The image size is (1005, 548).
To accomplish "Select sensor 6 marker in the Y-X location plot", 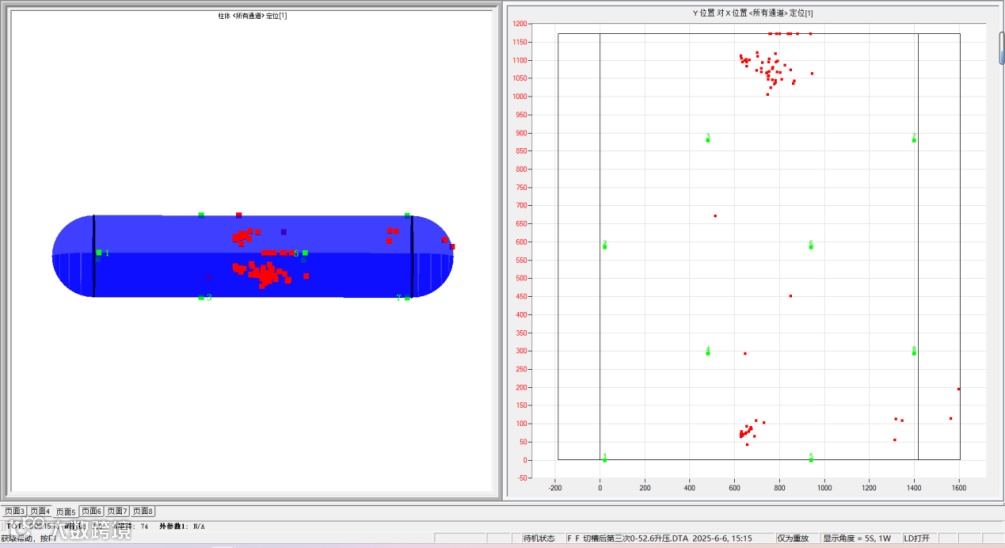I will [x=811, y=246].
